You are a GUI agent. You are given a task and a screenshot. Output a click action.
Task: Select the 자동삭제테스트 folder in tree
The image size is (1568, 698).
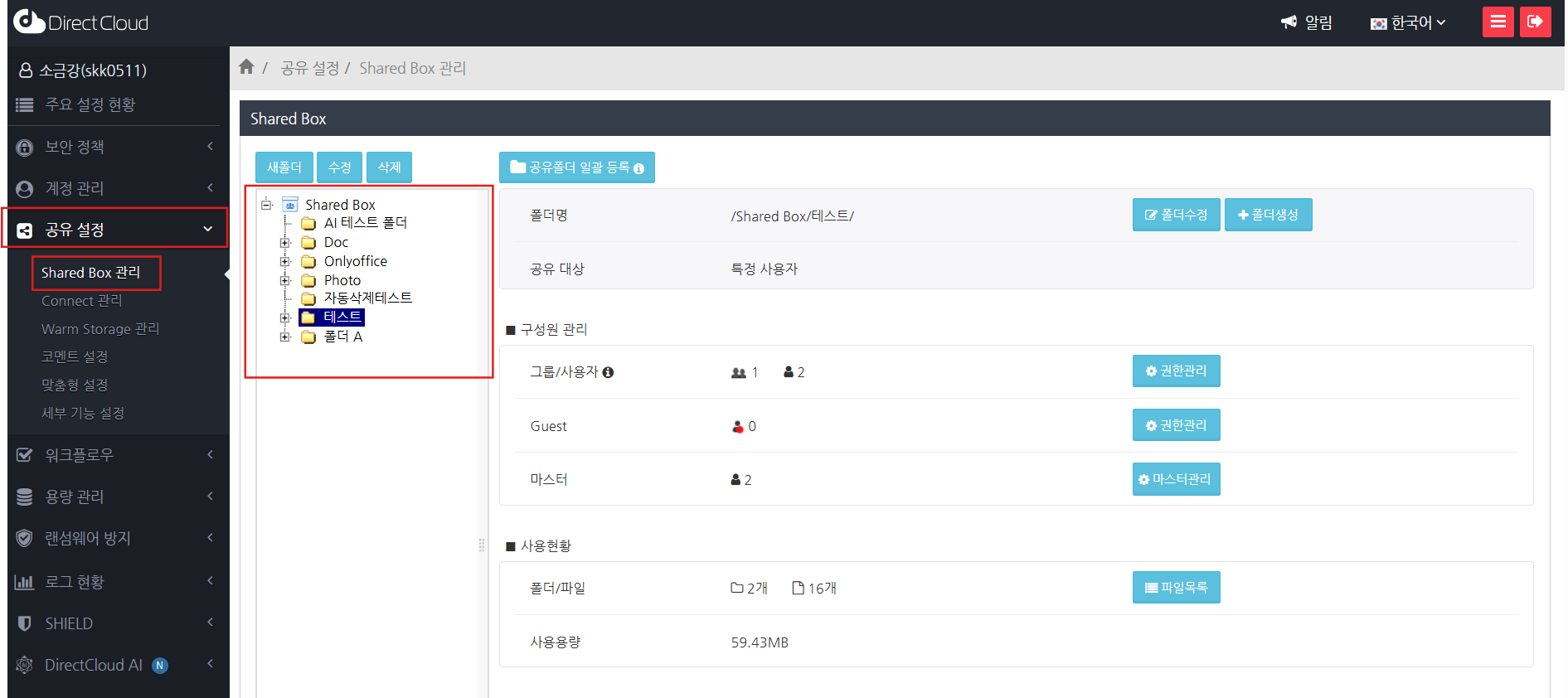(x=367, y=298)
